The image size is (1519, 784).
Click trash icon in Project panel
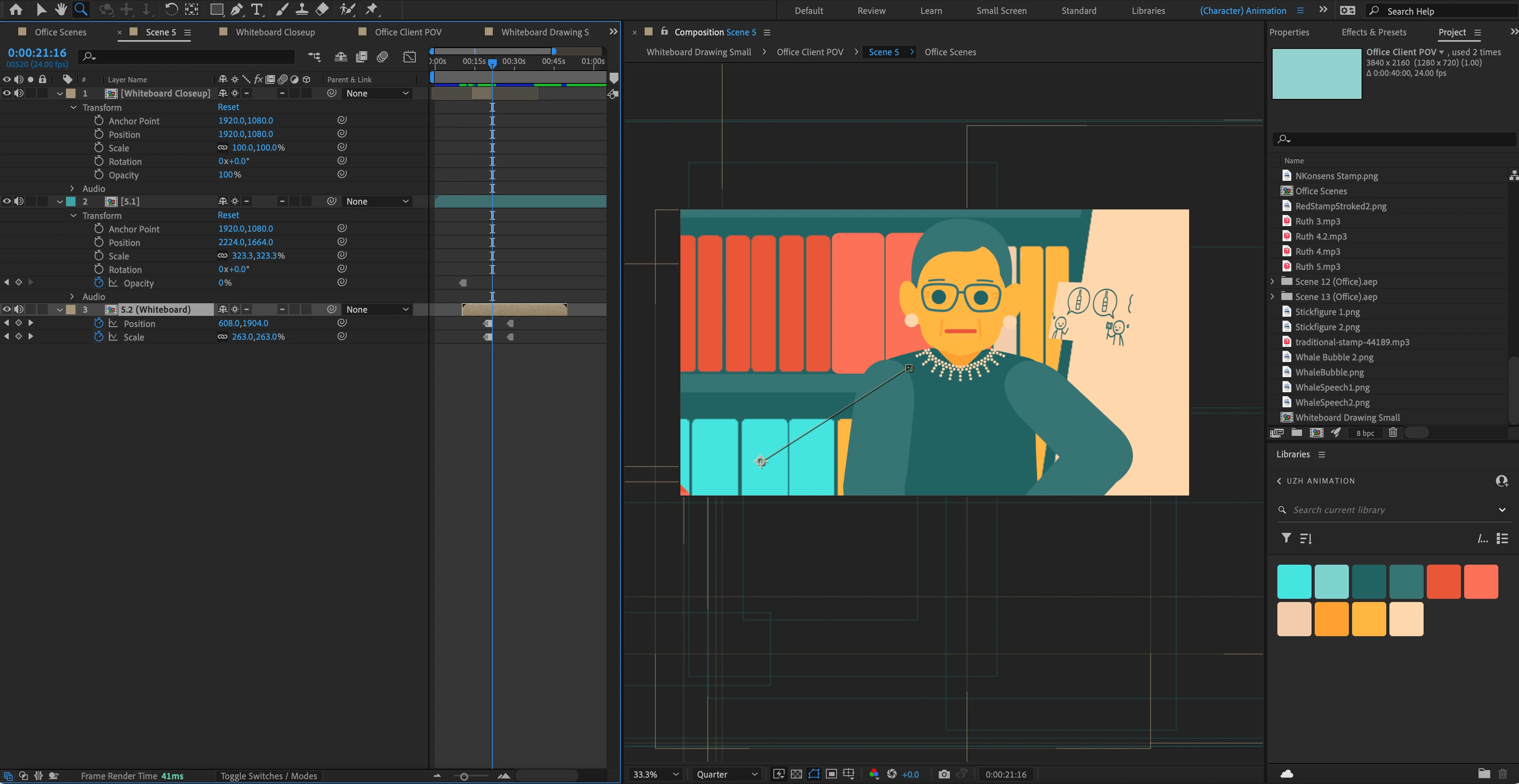(x=1393, y=433)
